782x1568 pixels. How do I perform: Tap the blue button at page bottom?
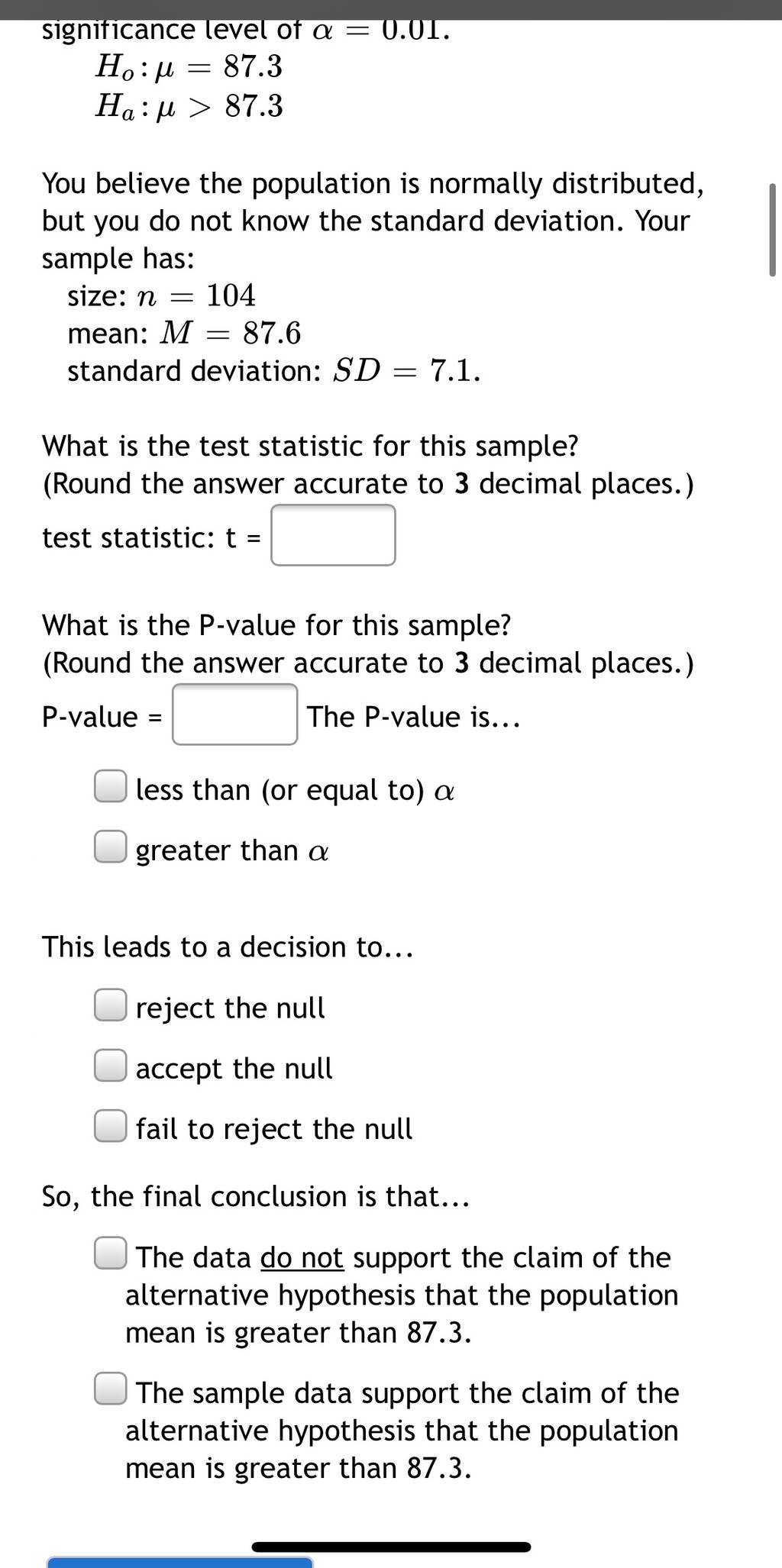tap(180, 1562)
